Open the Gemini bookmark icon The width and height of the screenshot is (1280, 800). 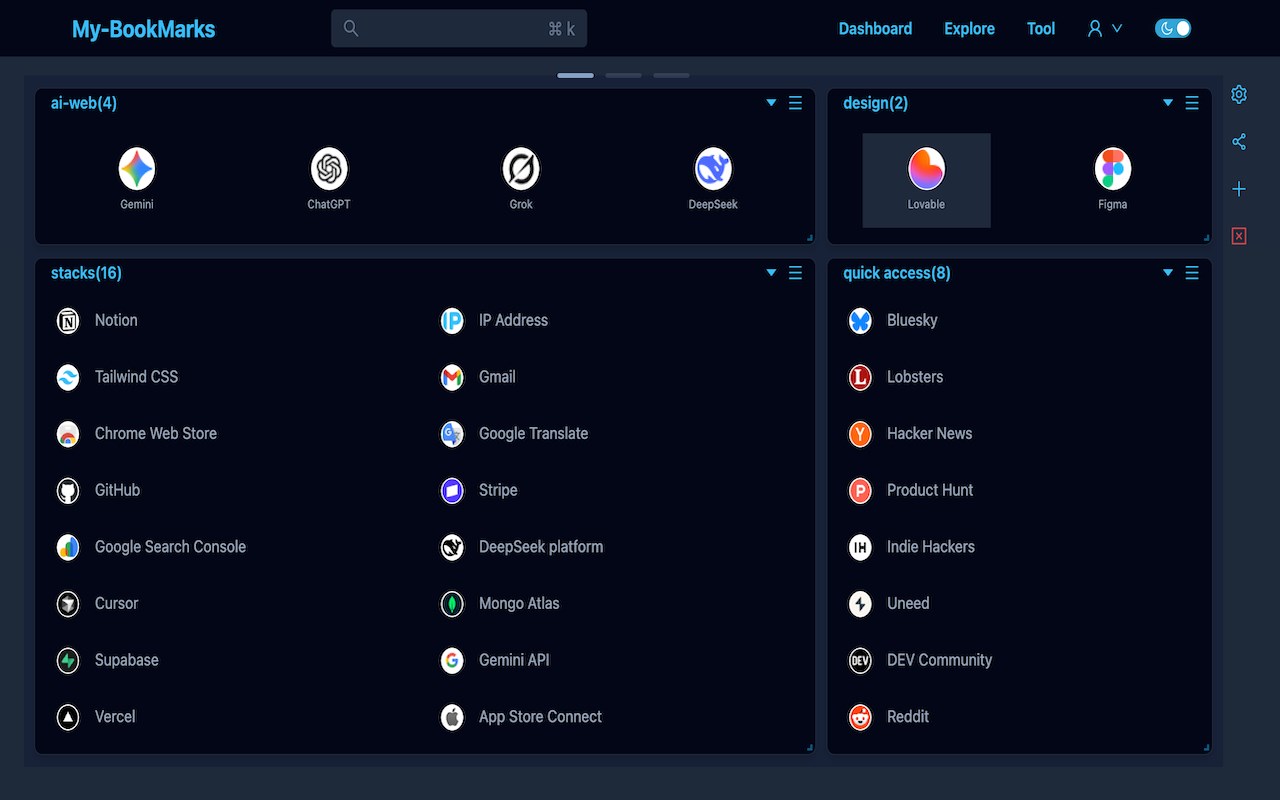(137, 169)
